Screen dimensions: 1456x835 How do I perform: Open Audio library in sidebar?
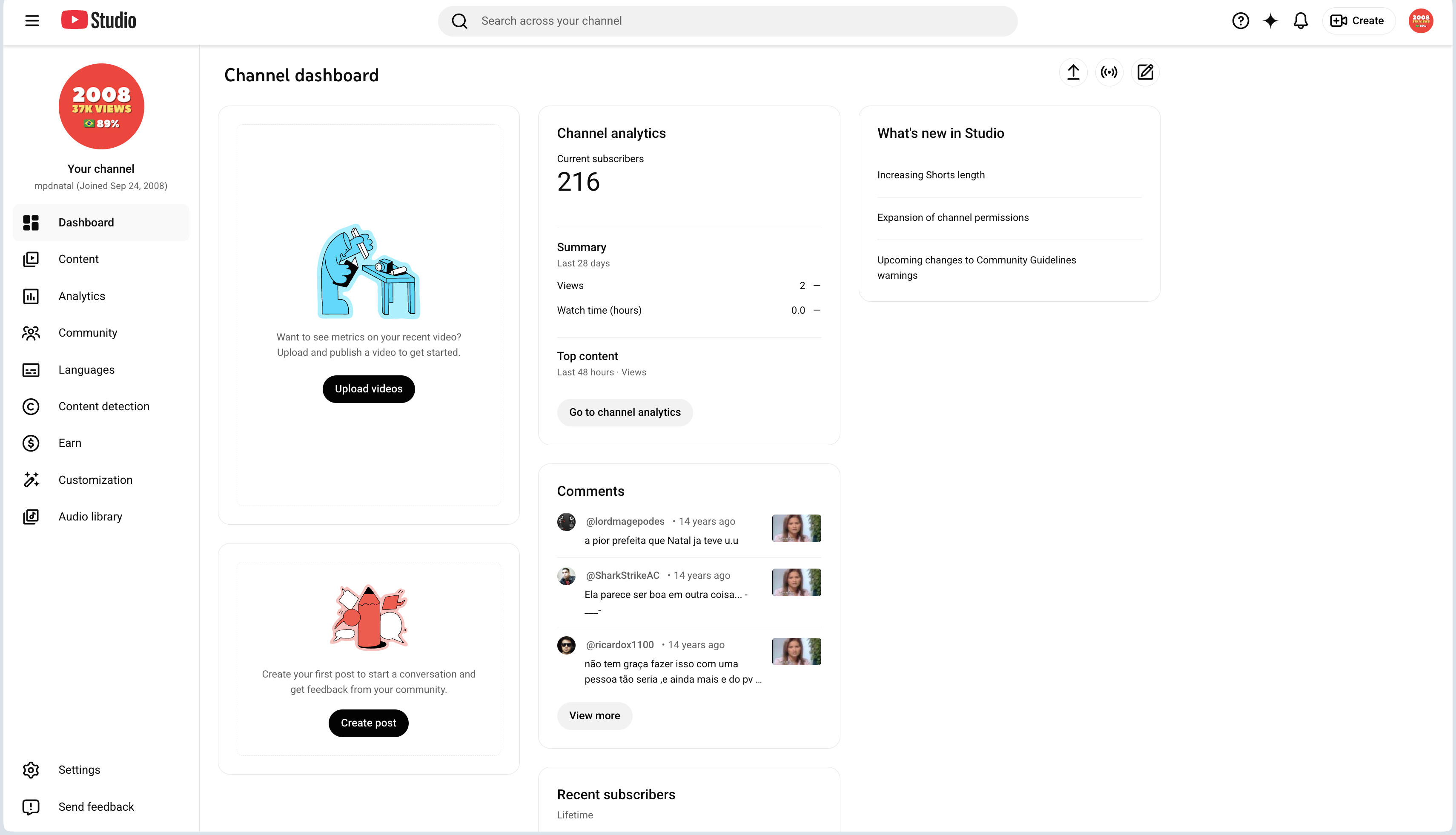click(x=101, y=517)
